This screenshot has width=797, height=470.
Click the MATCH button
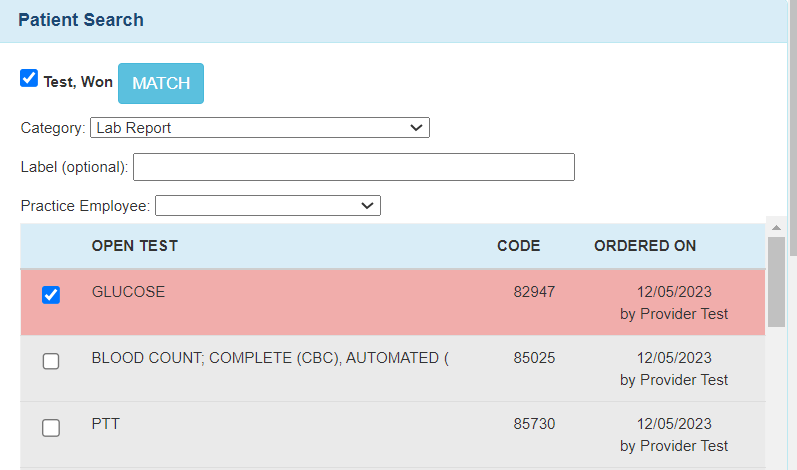click(x=161, y=83)
